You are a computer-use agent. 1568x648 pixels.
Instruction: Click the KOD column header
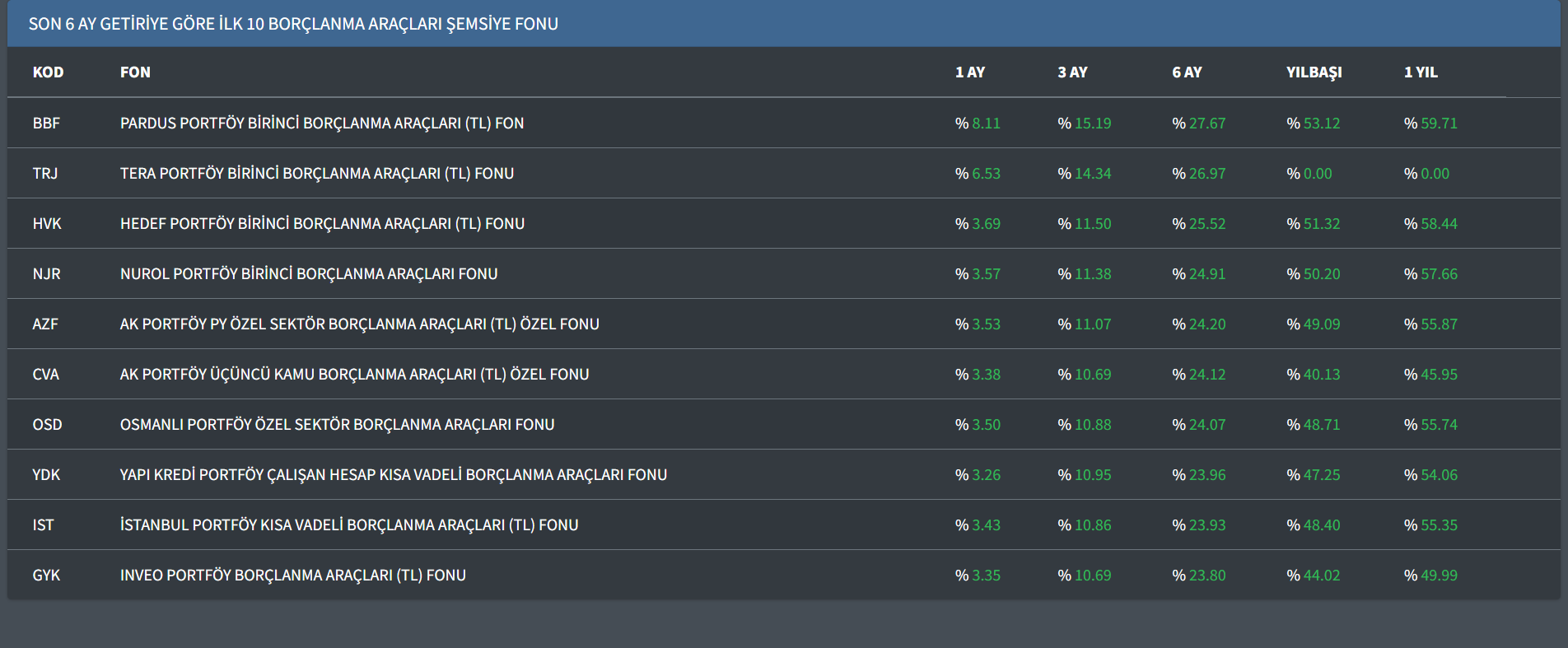click(x=48, y=72)
